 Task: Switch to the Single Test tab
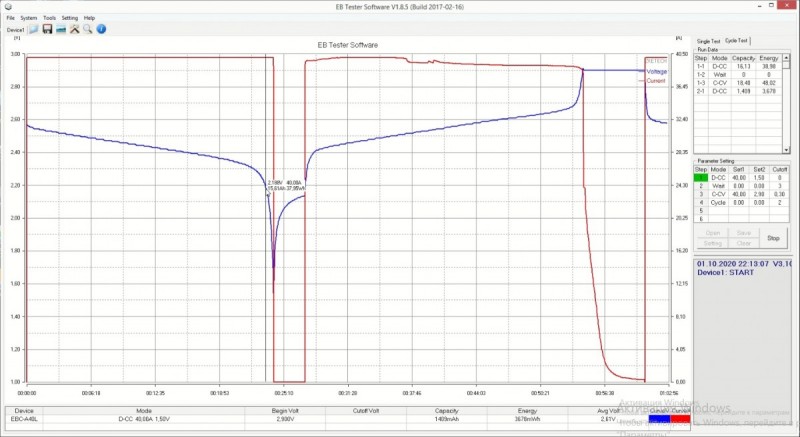[x=709, y=41]
